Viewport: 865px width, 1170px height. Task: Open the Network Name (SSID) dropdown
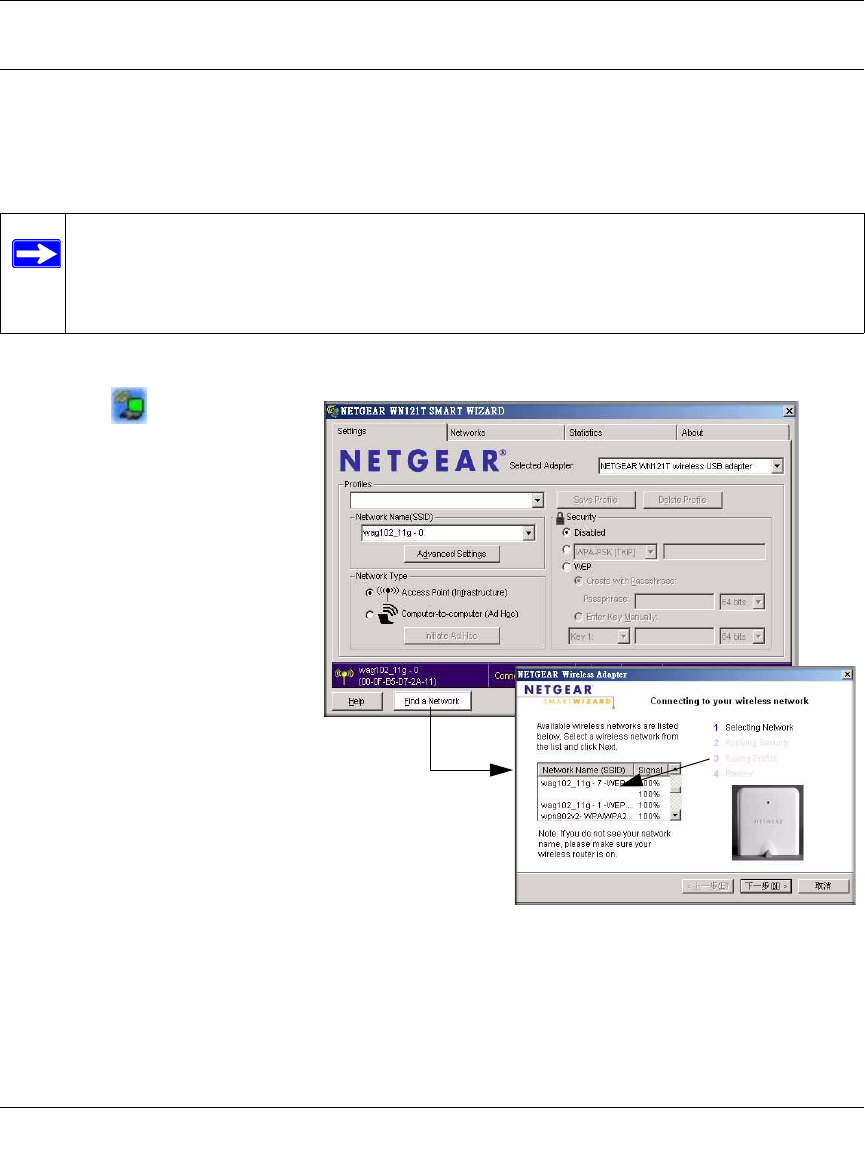click(528, 533)
